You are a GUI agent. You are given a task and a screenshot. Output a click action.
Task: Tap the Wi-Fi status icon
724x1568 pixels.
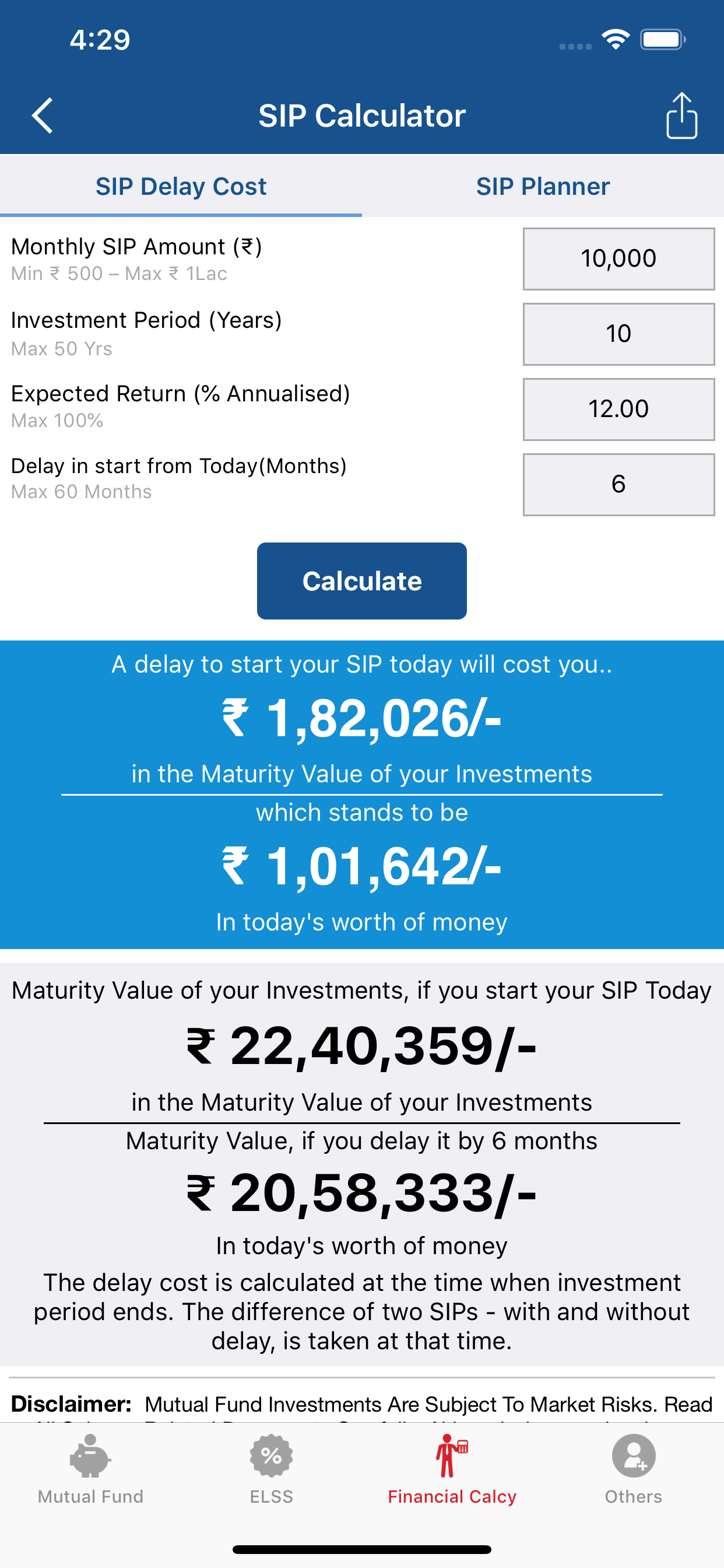click(x=615, y=40)
